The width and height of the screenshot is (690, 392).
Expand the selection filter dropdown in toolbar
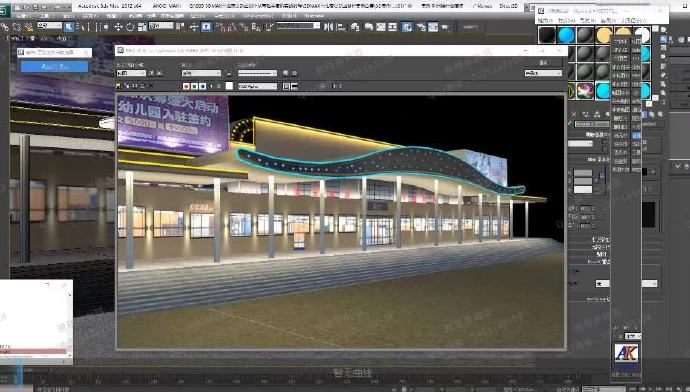pyautogui.click(x=49, y=26)
